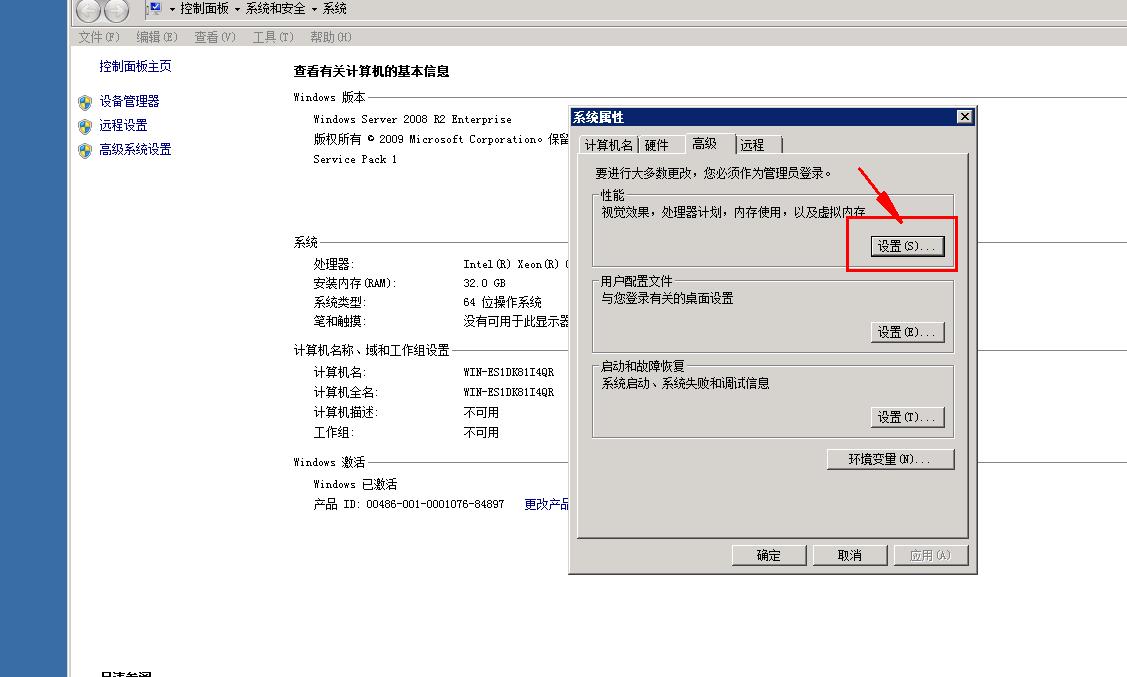
Task: Click the back navigation arrow icon
Action: pyautogui.click(x=88, y=9)
